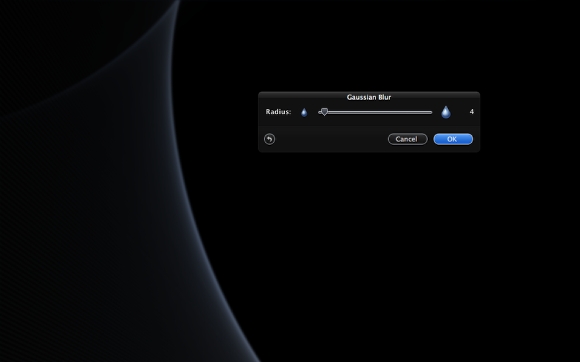Click the large water drop icon

pyautogui.click(x=446, y=112)
